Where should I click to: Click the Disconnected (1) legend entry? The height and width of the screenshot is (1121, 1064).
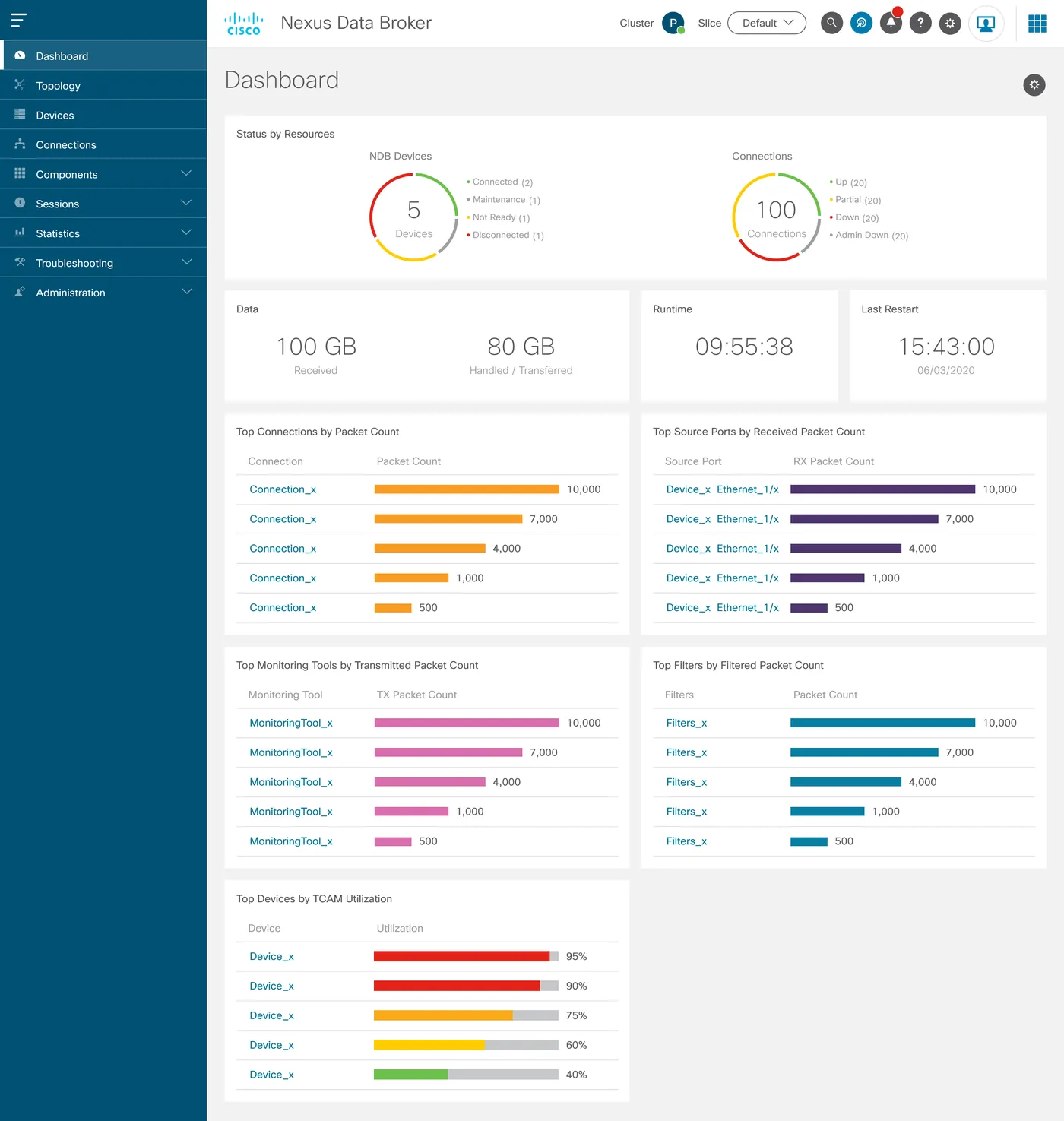click(505, 236)
